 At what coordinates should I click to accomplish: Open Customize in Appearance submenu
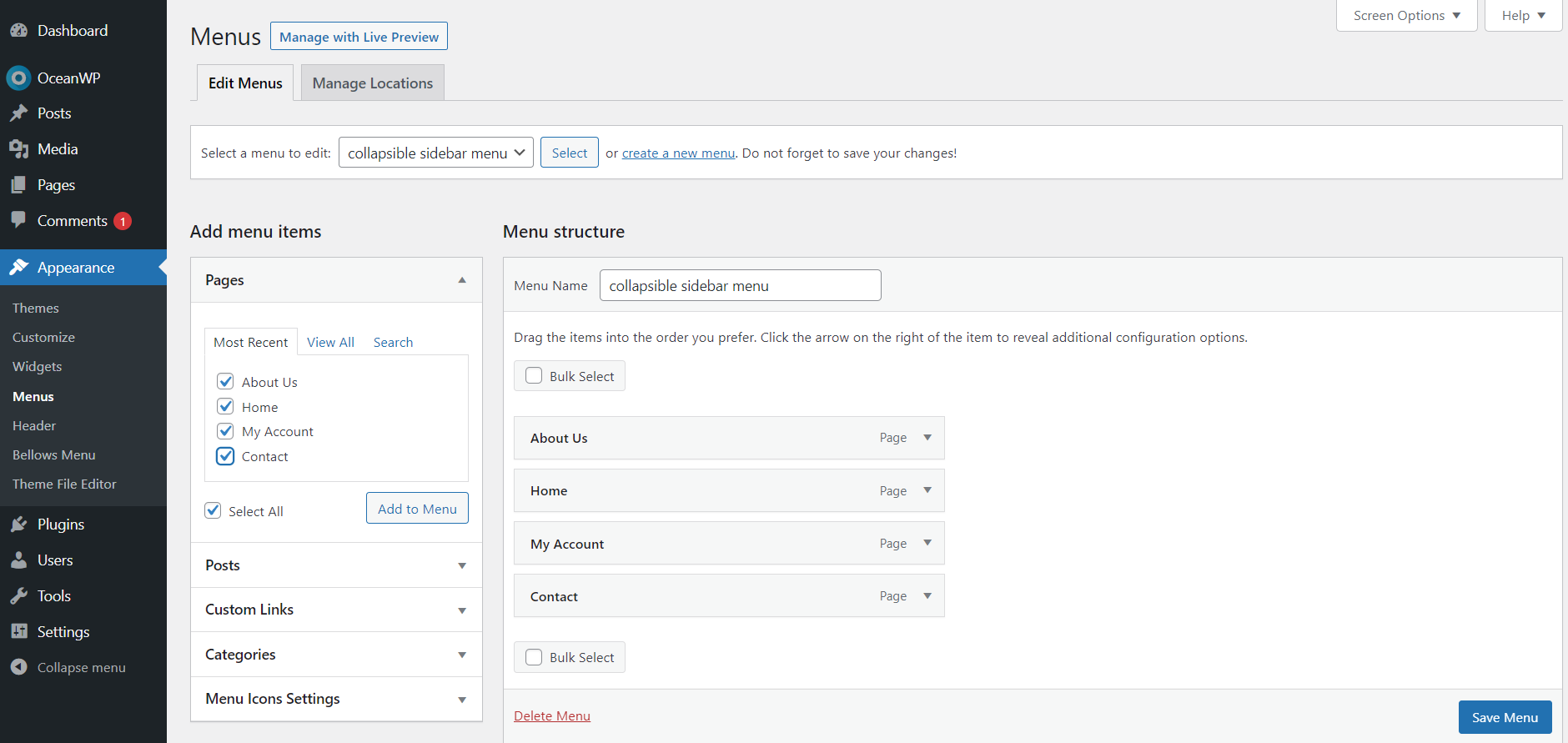[x=43, y=337]
